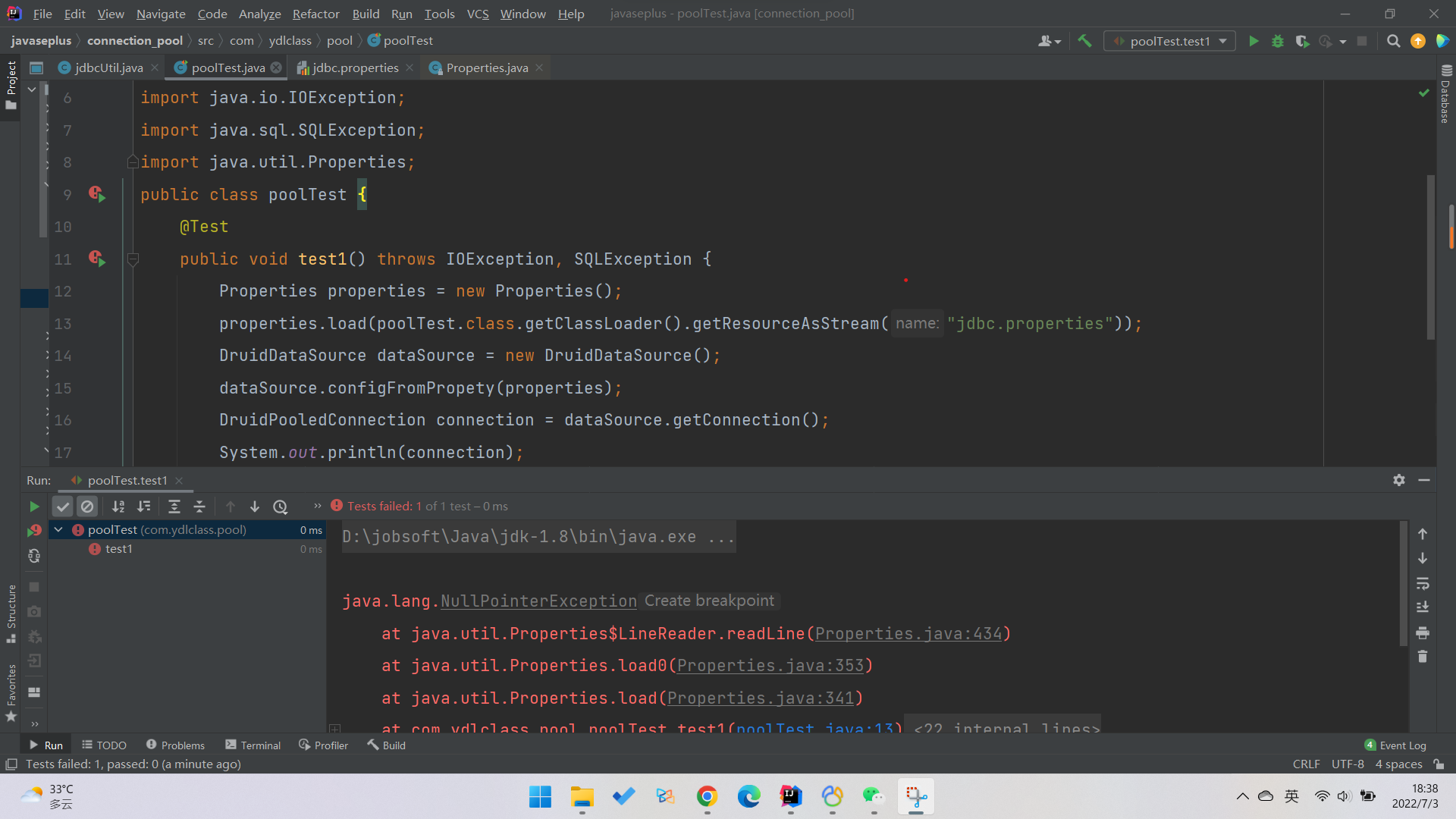Expand hidden Run sidebar actions chevron
This screenshot has height=819, width=1456.
click(x=34, y=723)
